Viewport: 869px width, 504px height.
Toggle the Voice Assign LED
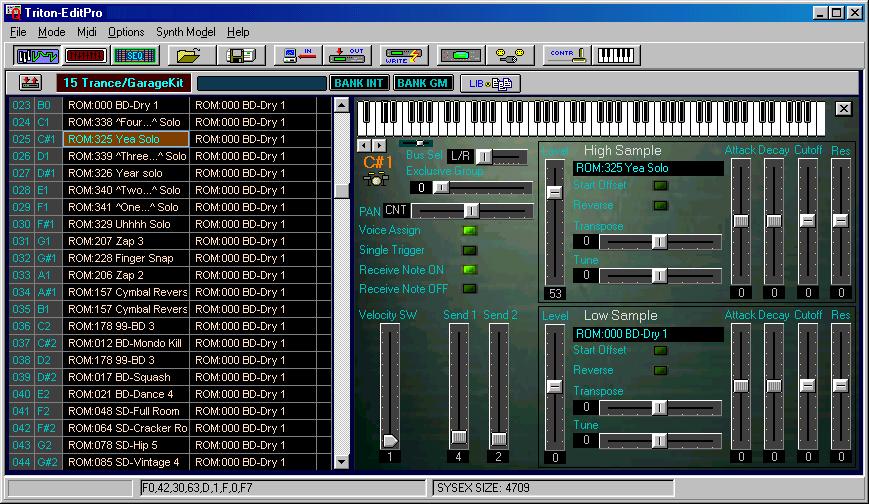coord(468,231)
